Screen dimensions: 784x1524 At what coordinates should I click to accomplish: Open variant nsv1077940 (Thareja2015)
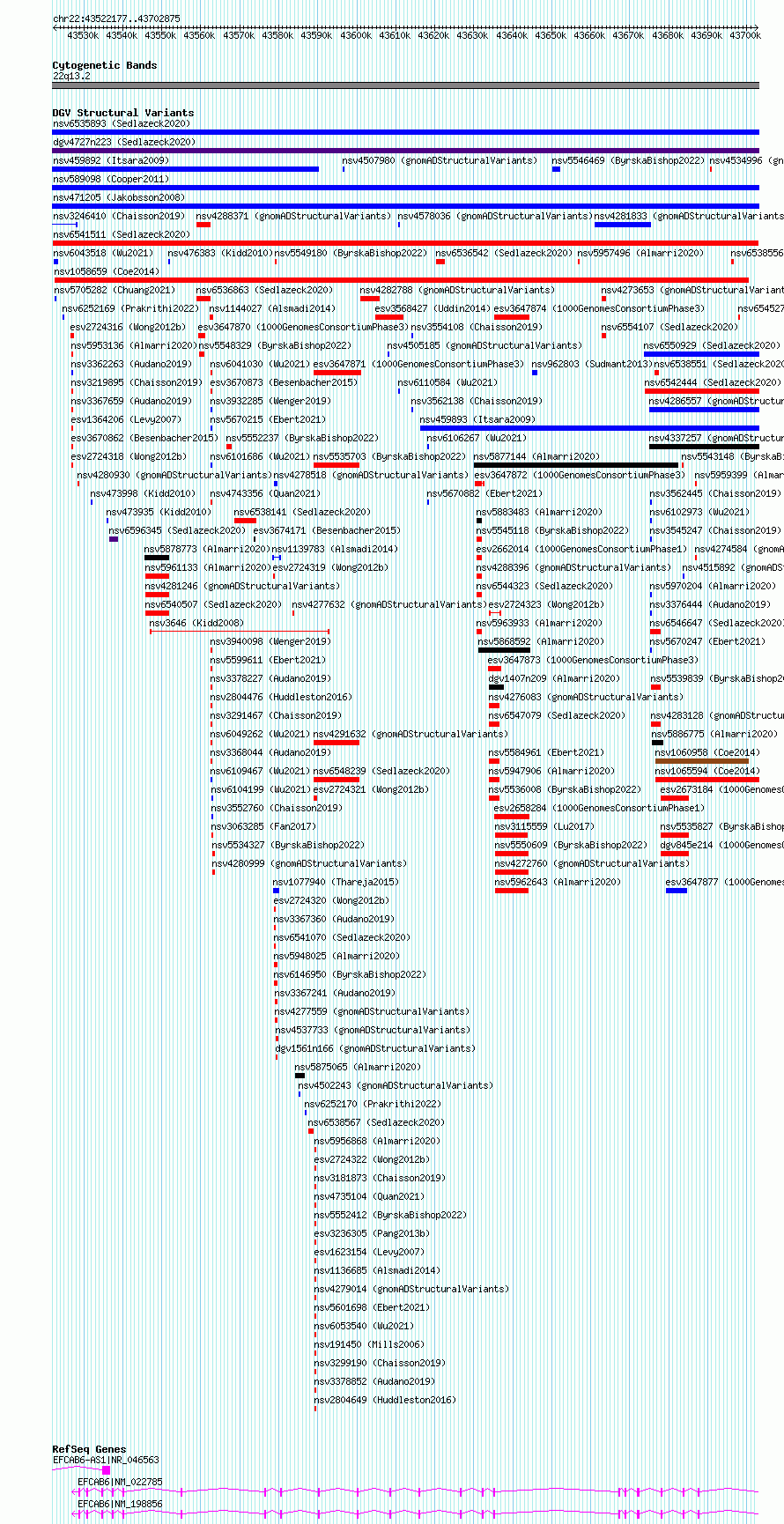point(335,882)
